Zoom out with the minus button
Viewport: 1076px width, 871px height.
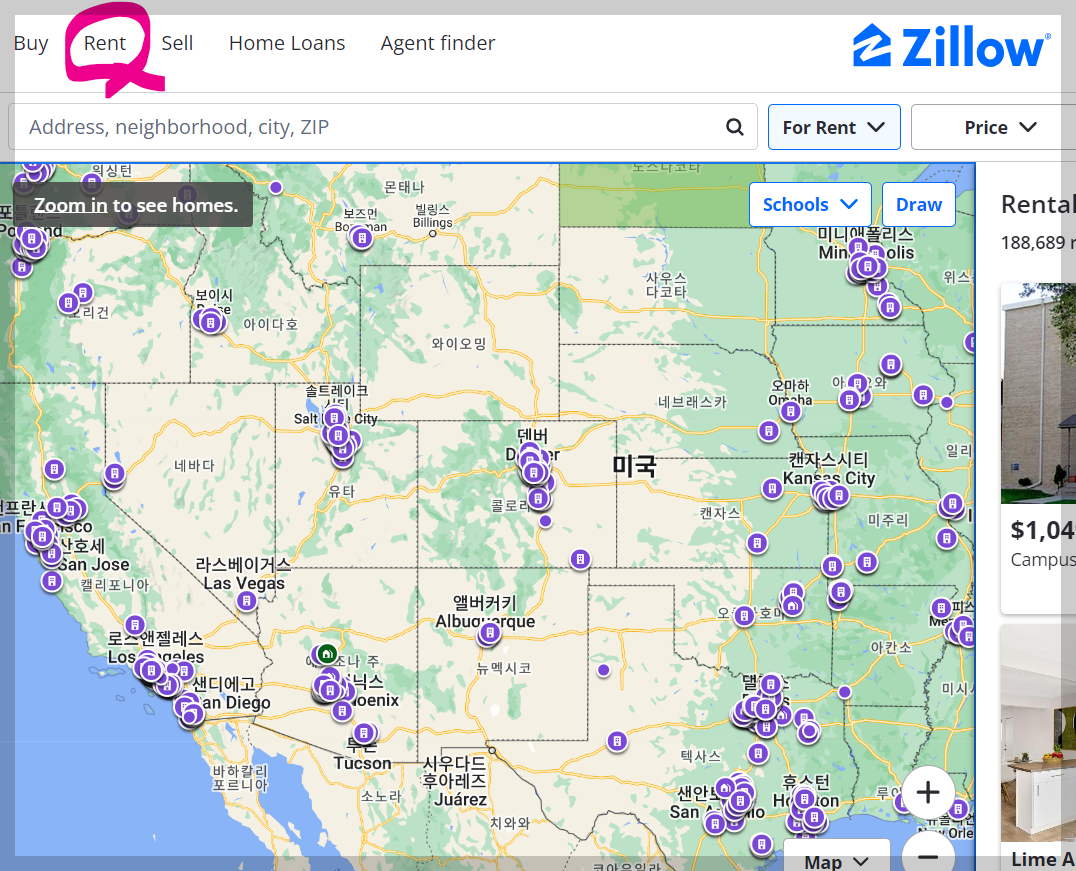pyautogui.click(x=928, y=855)
